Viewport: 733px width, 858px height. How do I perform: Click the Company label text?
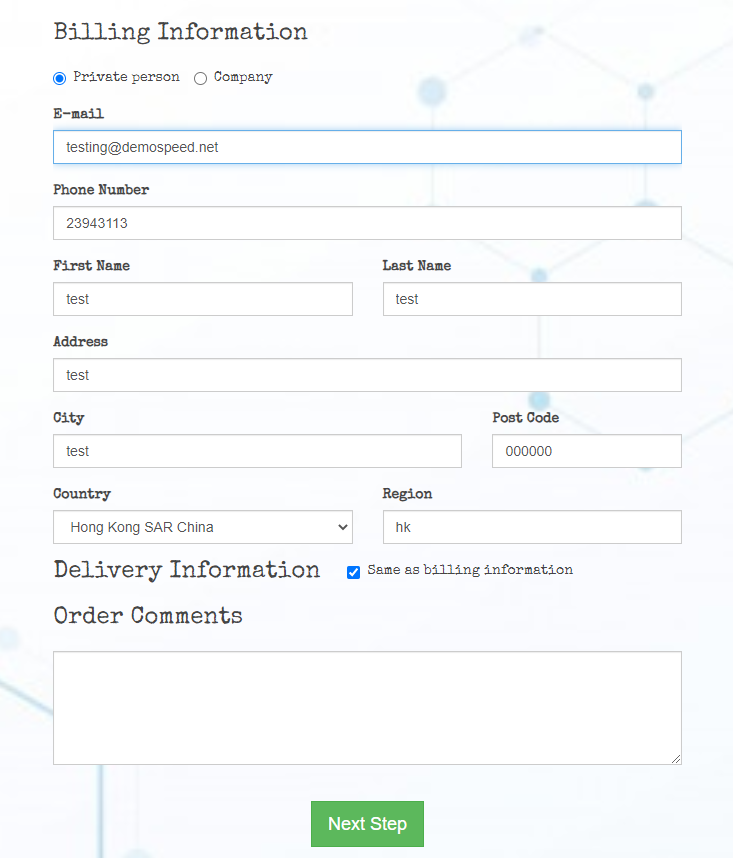tap(243, 77)
